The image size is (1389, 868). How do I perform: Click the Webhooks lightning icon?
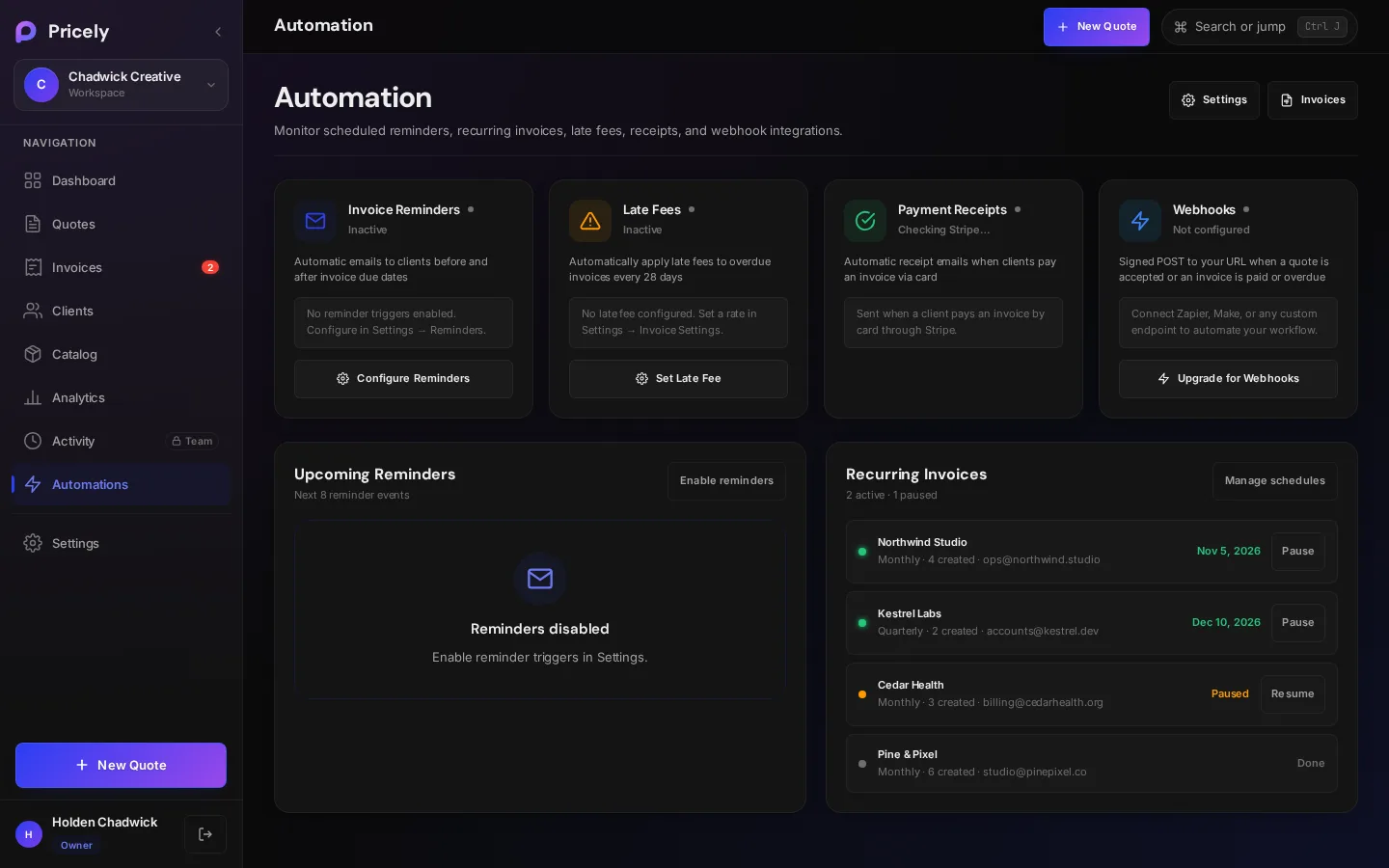[1140, 221]
